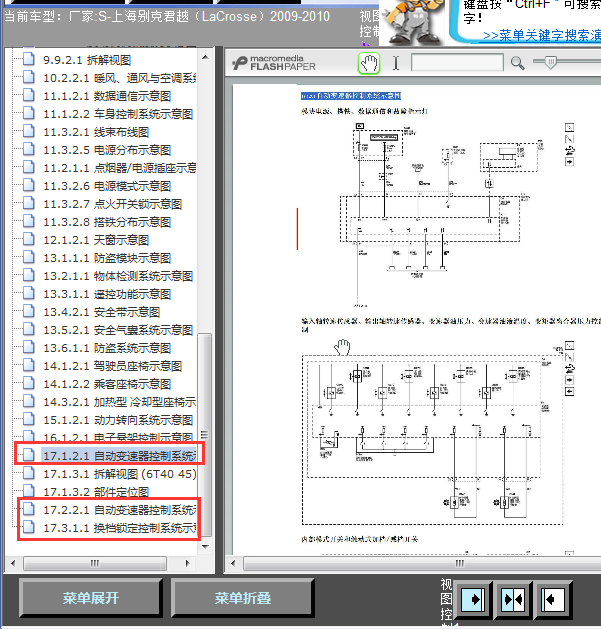This screenshot has height=629, width=601.
Task: Click tree panel horizontal scroll-right arrow
Action: tap(188, 563)
